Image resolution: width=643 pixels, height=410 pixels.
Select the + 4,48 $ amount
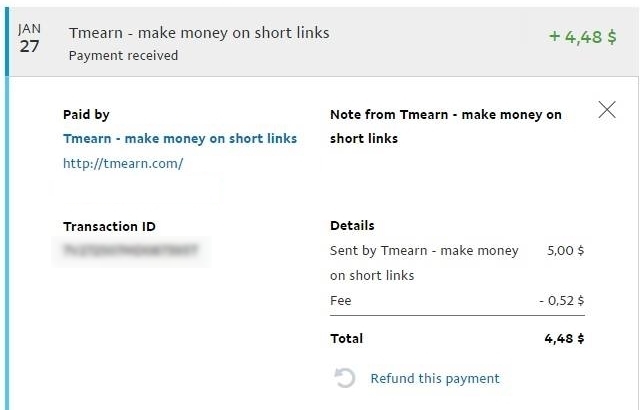(x=582, y=37)
